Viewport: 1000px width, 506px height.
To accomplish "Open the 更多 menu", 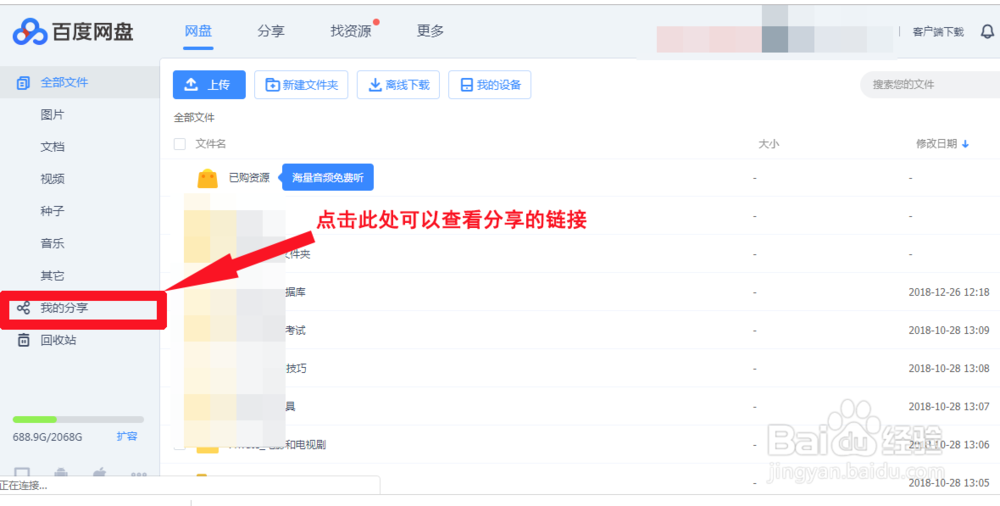I will [430, 31].
